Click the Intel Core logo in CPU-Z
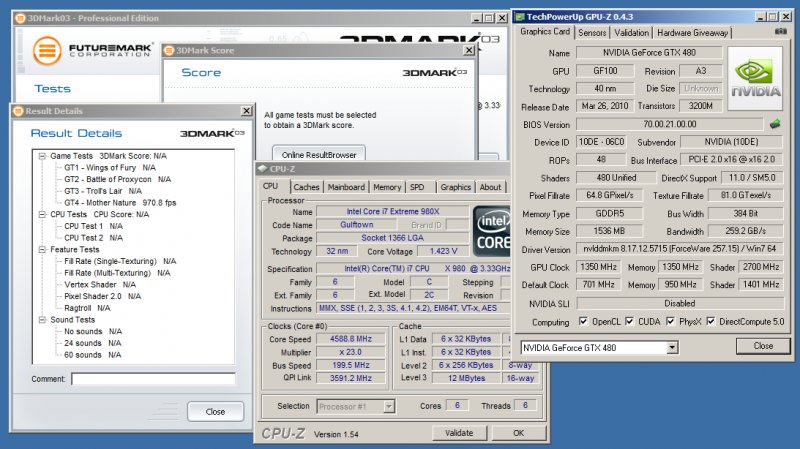The width and height of the screenshot is (800, 449). pos(492,232)
